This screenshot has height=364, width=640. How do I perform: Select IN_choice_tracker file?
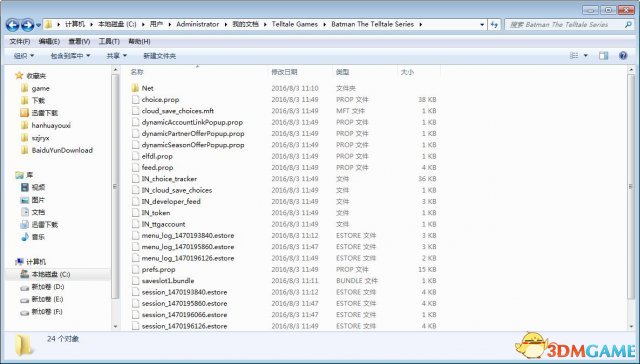tap(169, 179)
